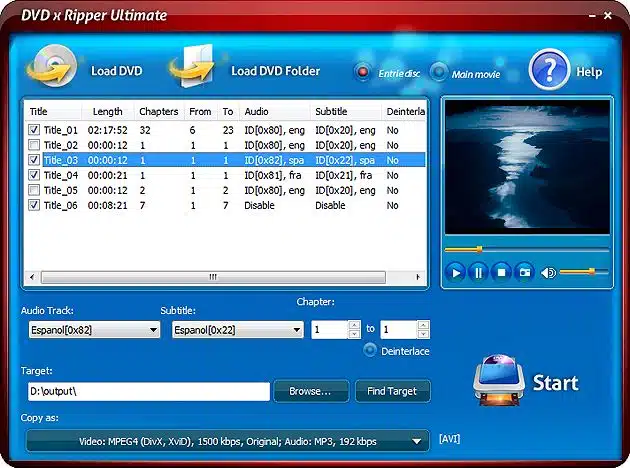Click the Subtitle column header

click(346, 111)
